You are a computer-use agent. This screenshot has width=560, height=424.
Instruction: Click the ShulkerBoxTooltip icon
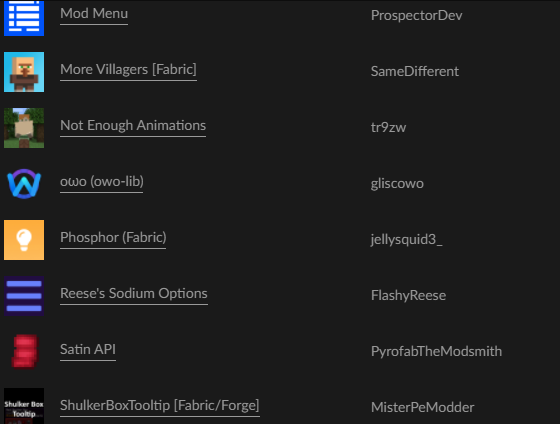pyautogui.click(x=24, y=406)
